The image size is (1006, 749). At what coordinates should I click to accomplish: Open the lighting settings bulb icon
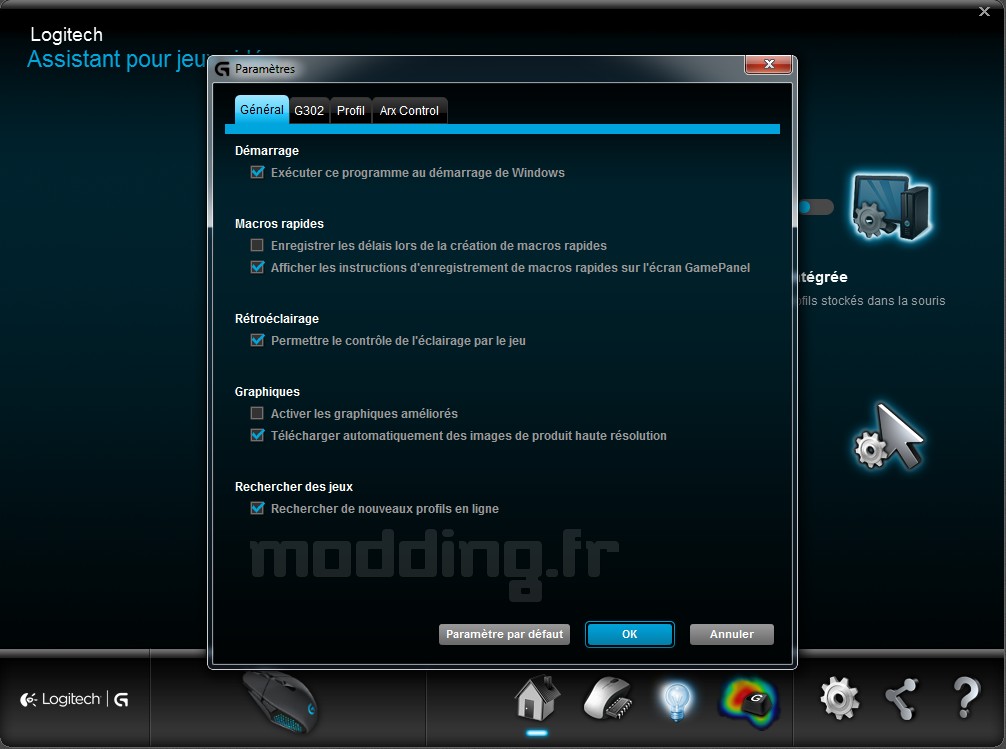click(677, 701)
